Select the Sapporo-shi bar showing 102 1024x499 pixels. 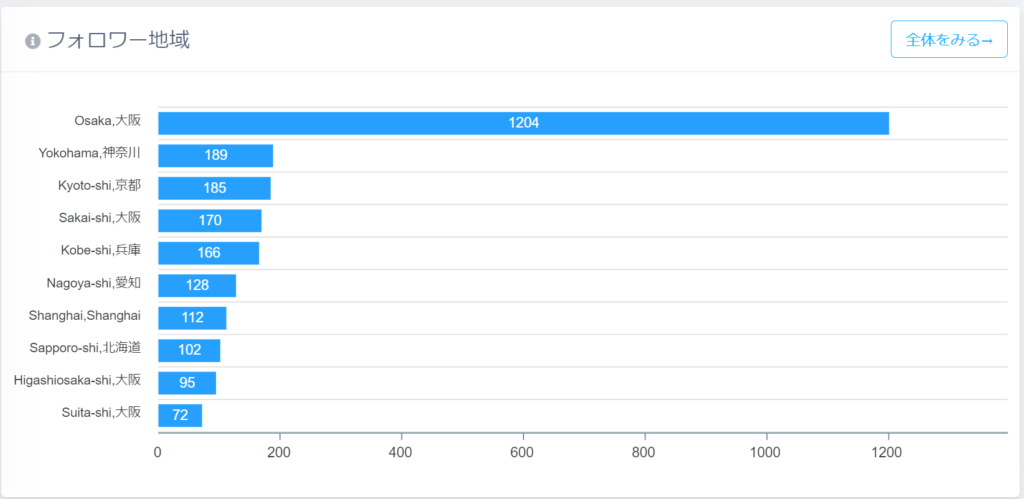click(189, 350)
